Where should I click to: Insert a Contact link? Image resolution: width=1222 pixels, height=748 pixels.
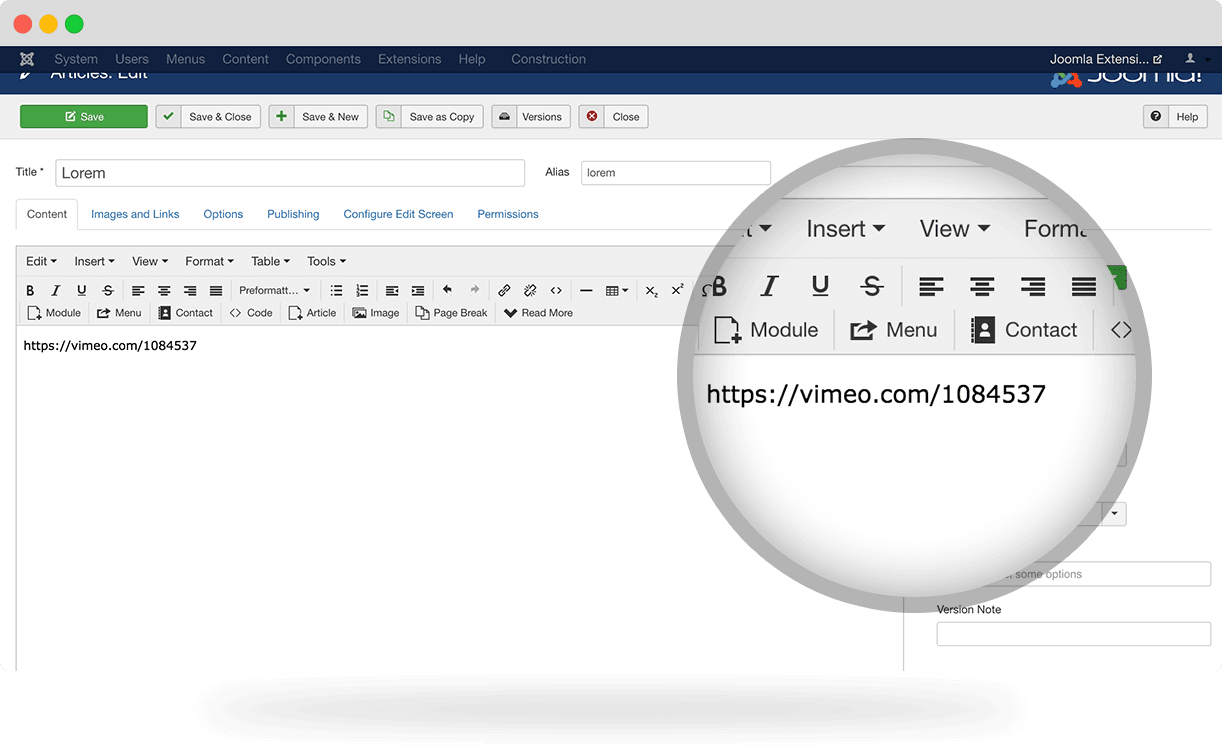point(185,313)
